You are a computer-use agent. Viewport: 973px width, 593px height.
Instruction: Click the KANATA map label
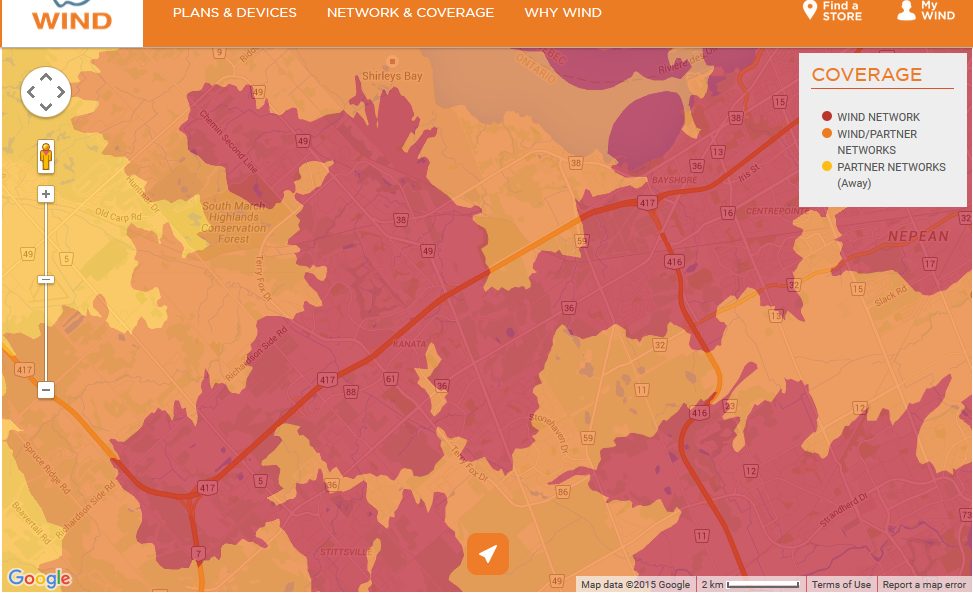point(410,344)
